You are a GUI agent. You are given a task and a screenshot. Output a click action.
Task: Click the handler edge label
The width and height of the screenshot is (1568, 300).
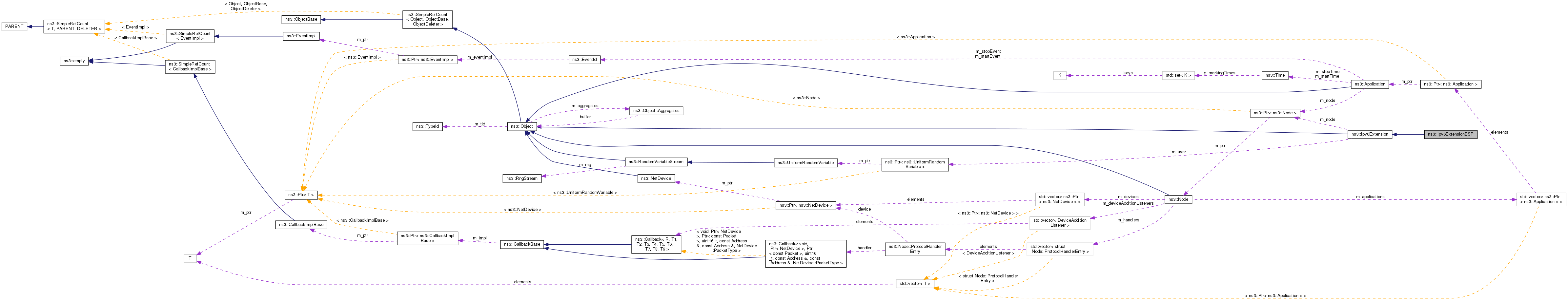864,248
